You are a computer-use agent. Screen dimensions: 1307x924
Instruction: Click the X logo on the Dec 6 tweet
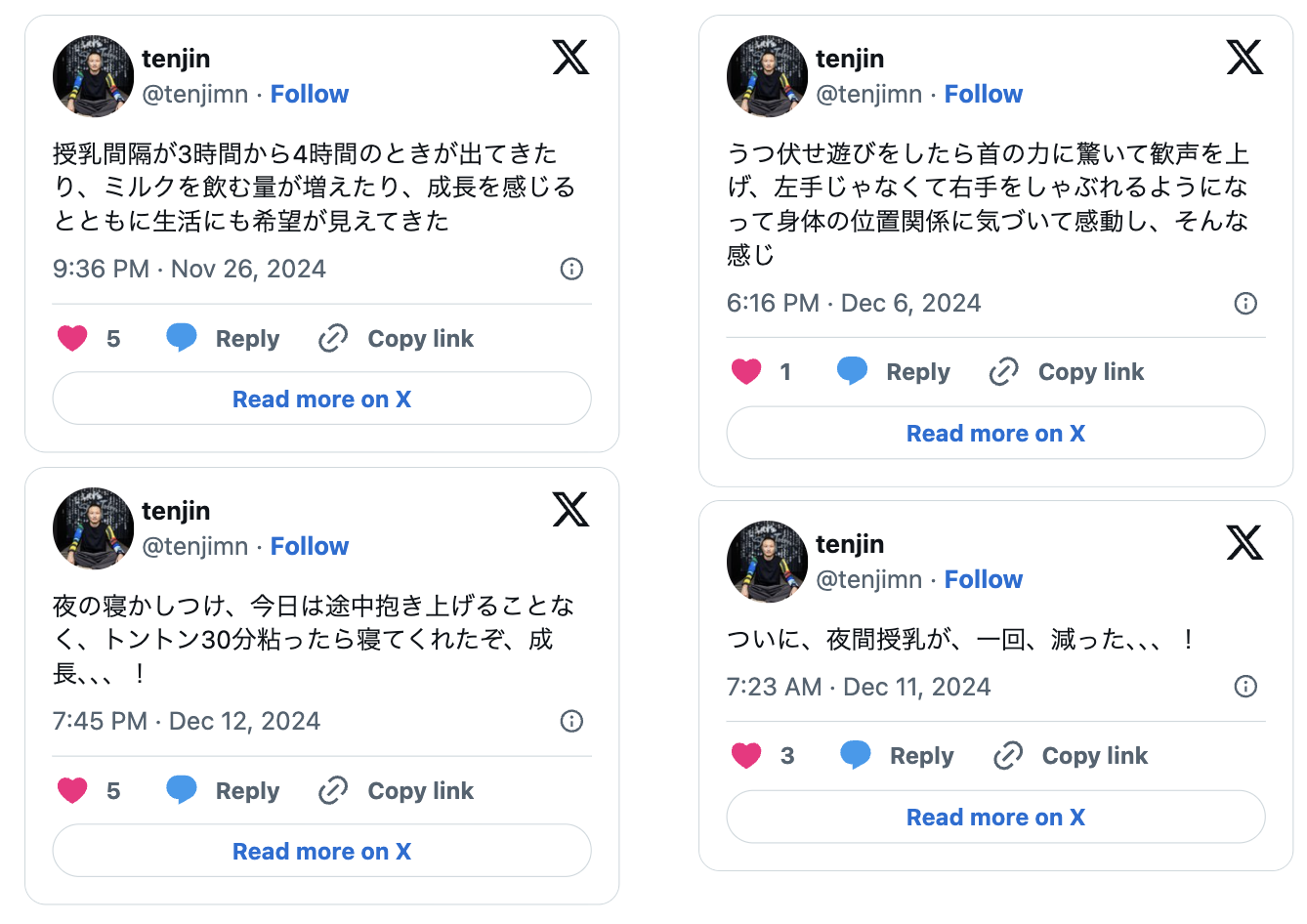[x=1244, y=57]
